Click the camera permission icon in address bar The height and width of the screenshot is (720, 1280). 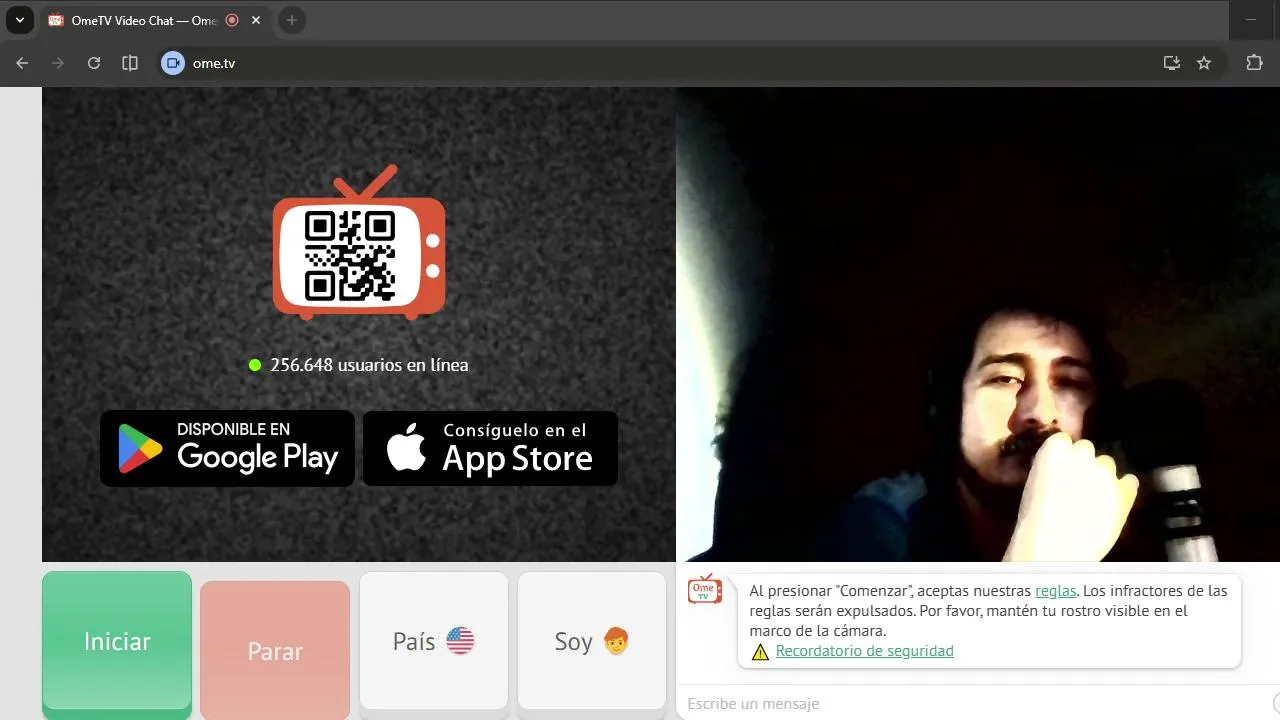[x=173, y=63]
